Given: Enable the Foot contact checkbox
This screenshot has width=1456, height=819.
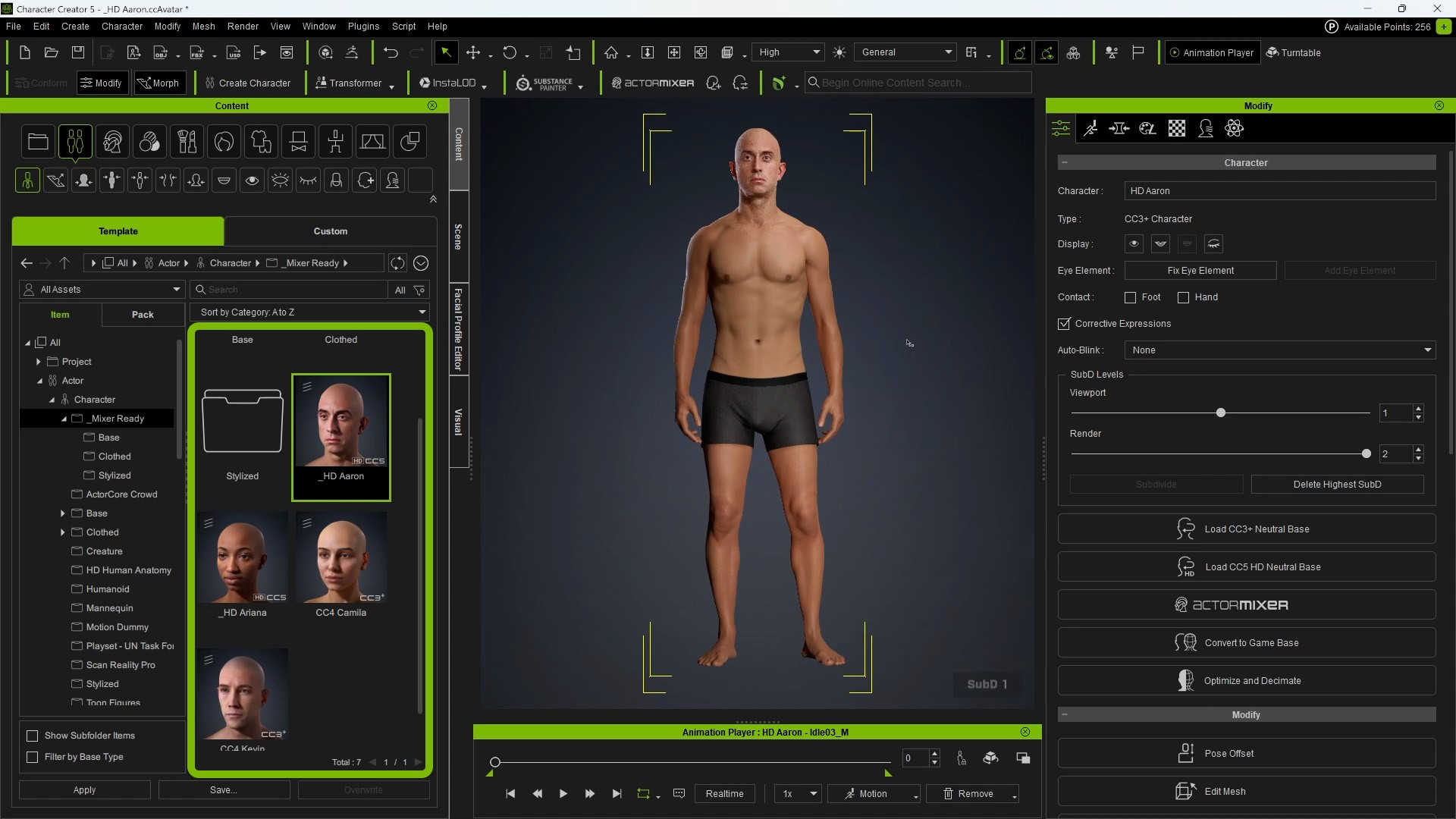Looking at the screenshot, I should 1131,297.
